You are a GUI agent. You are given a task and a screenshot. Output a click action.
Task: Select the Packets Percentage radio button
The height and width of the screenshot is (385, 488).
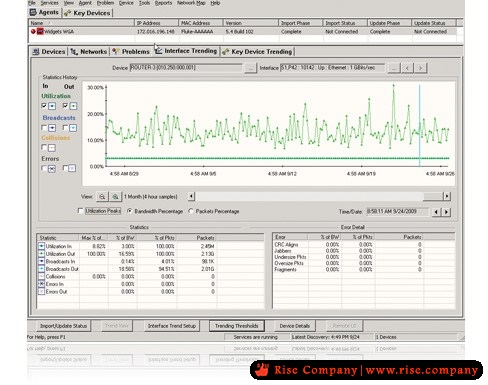tap(191, 211)
